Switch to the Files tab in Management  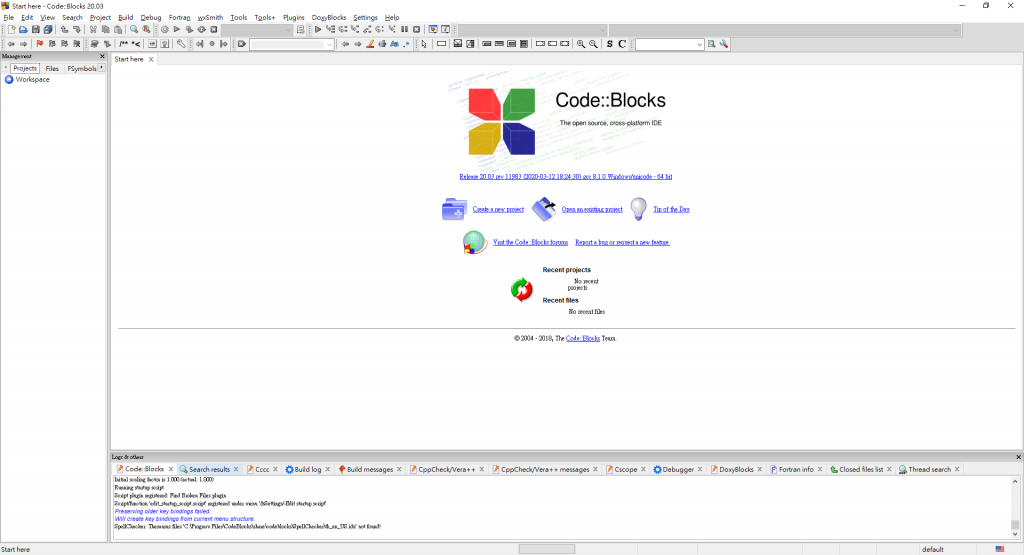point(52,68)
